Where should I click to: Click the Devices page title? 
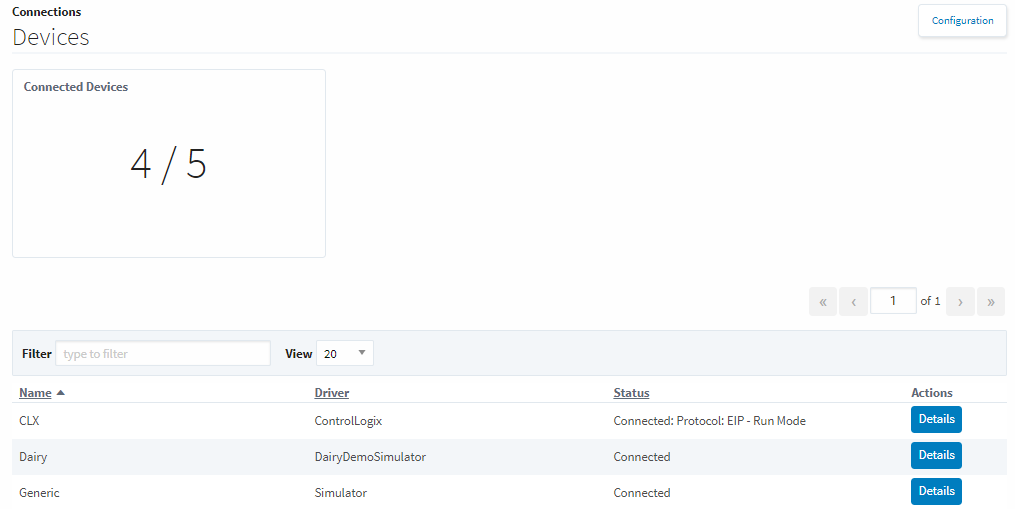pos(50,38)
